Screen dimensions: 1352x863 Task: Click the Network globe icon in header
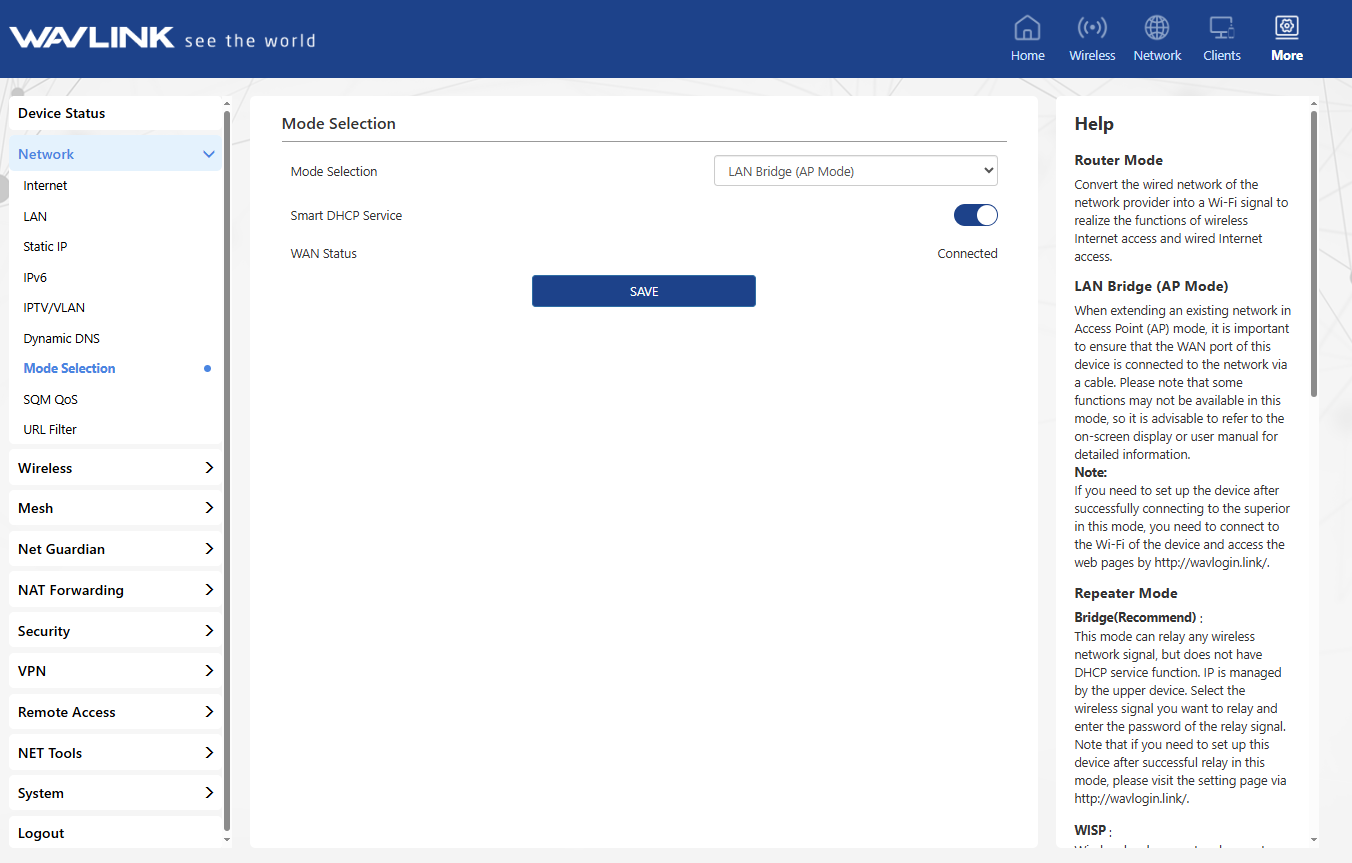[x=1157, y=28]
